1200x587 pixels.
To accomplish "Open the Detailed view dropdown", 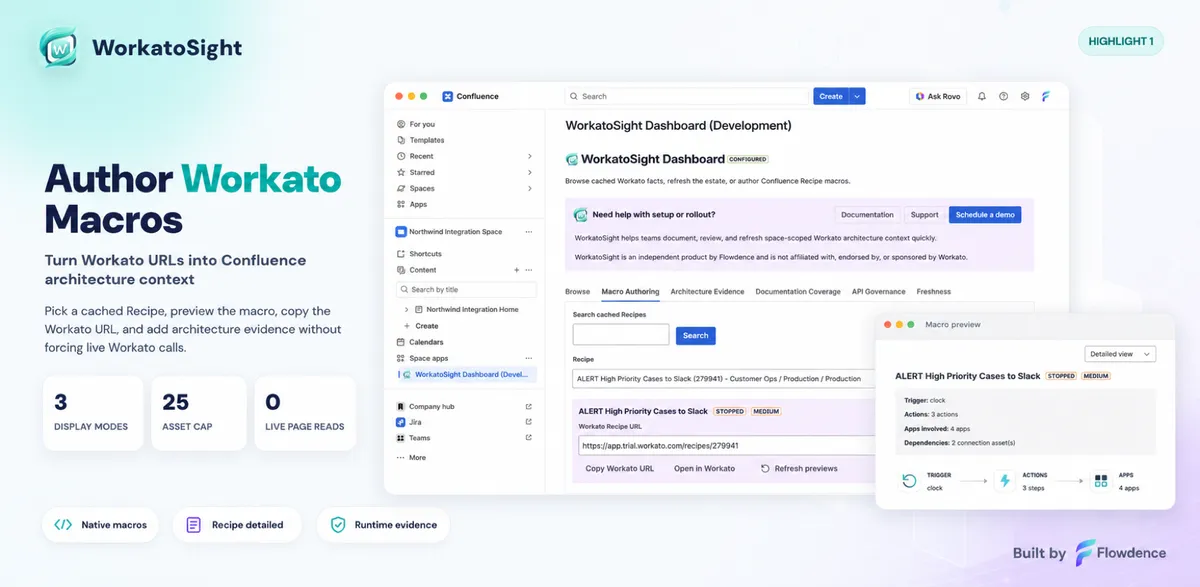I will pos(1120,354).
